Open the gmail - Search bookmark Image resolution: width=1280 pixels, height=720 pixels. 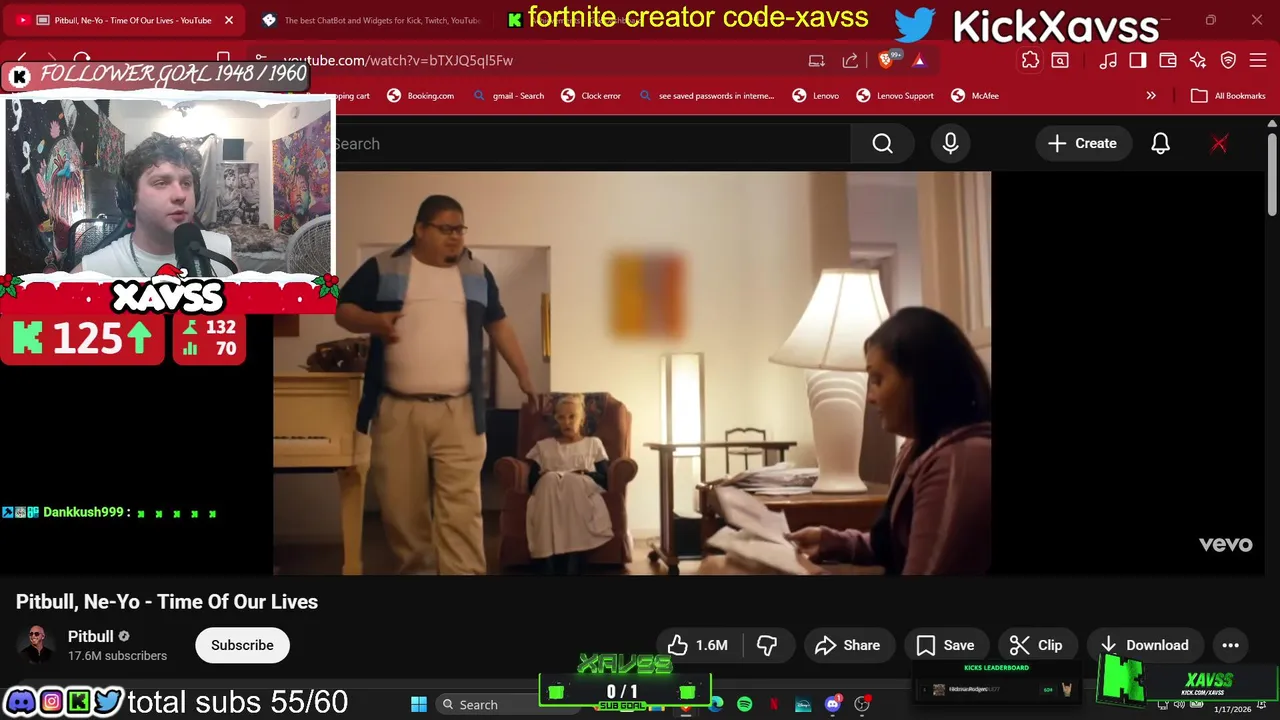(x=508, y=96)
